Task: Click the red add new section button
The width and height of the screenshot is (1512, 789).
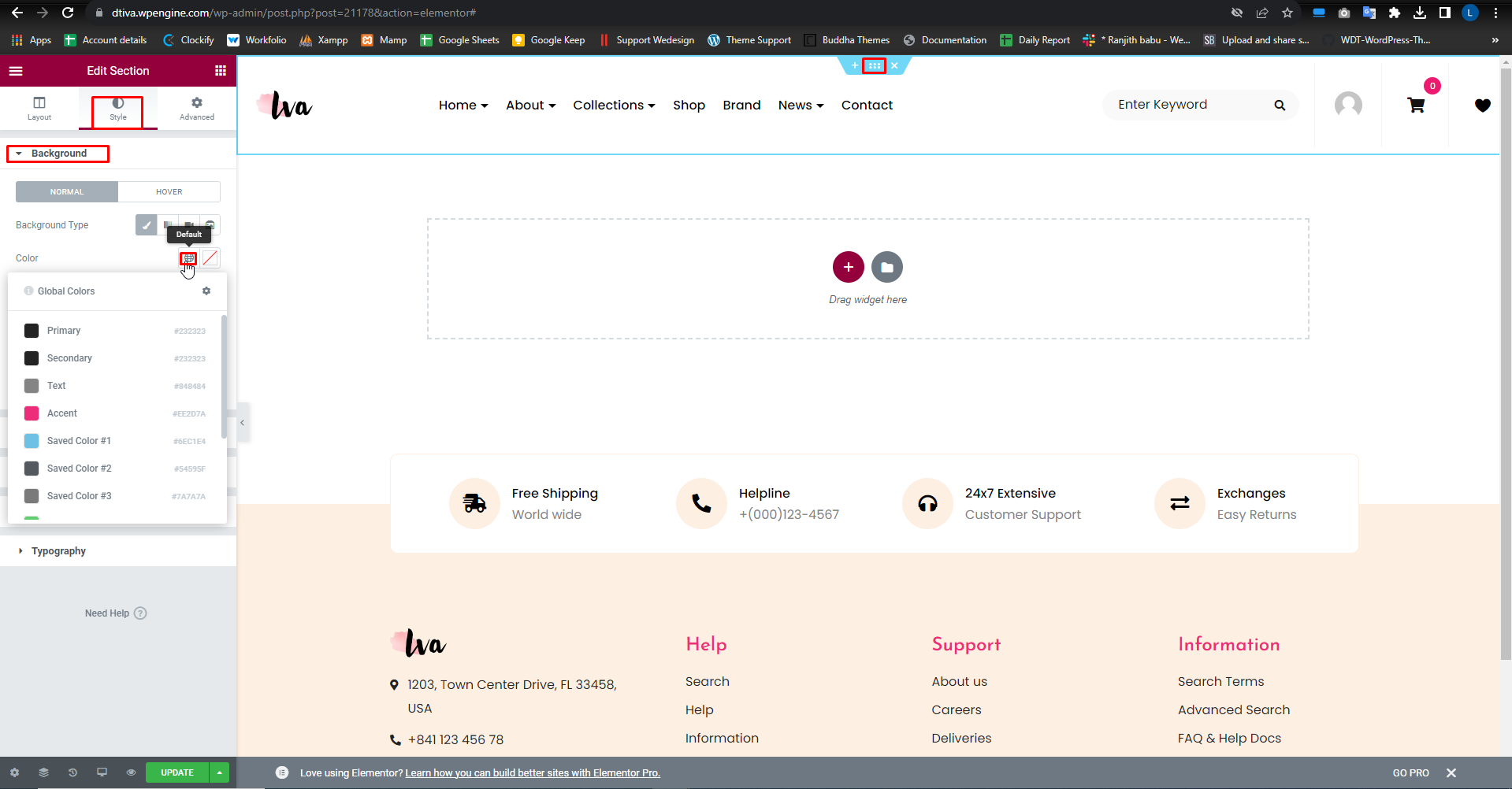Action: 849,268
